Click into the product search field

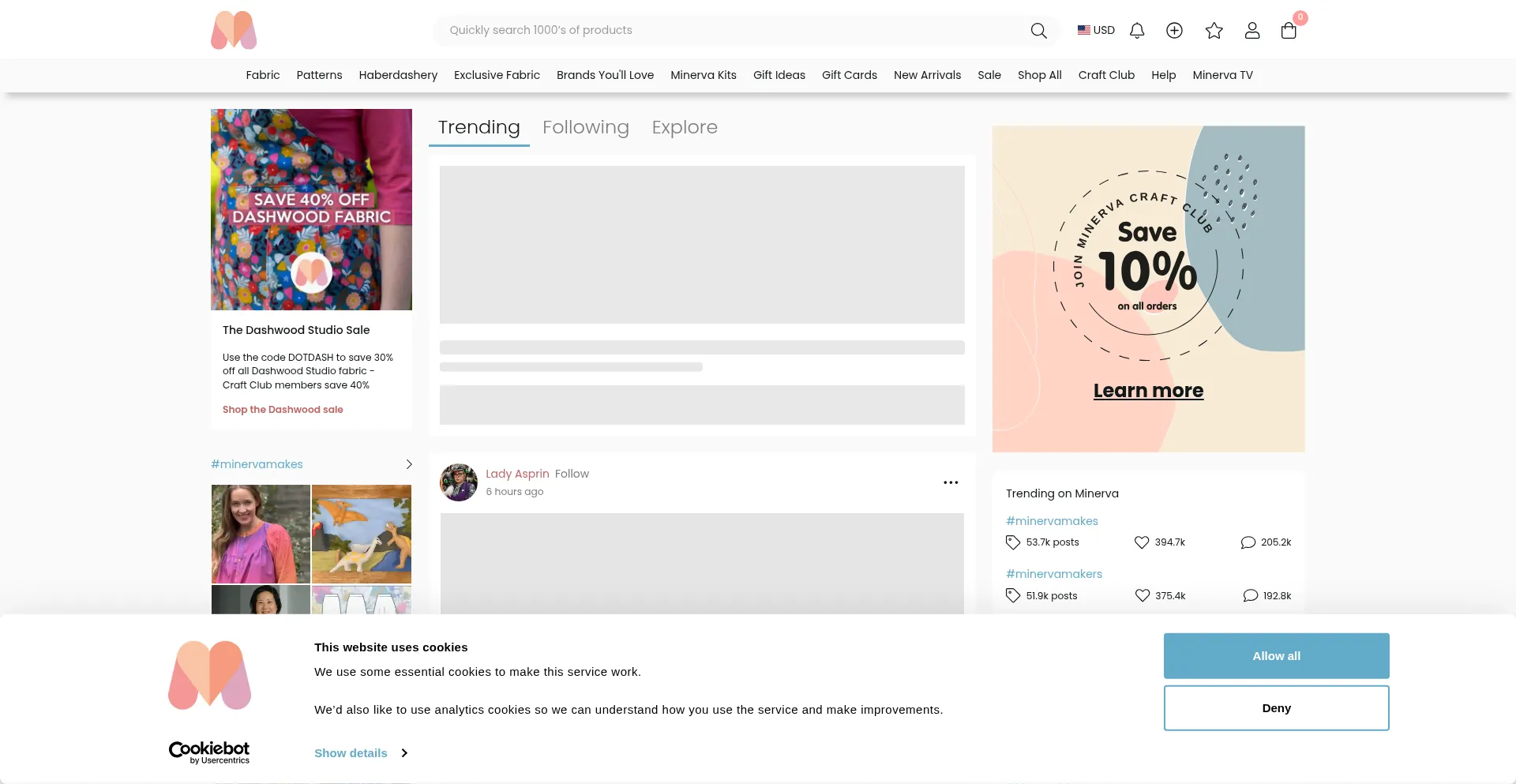(726, 30)
